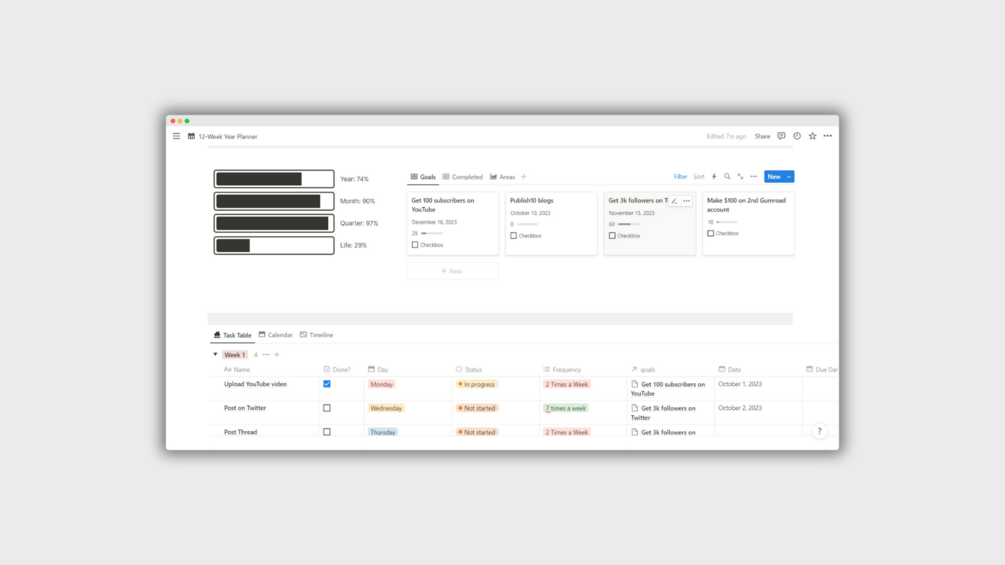Add a new view with plus after Areas
1005x565 pixels.
click(524, 177)
